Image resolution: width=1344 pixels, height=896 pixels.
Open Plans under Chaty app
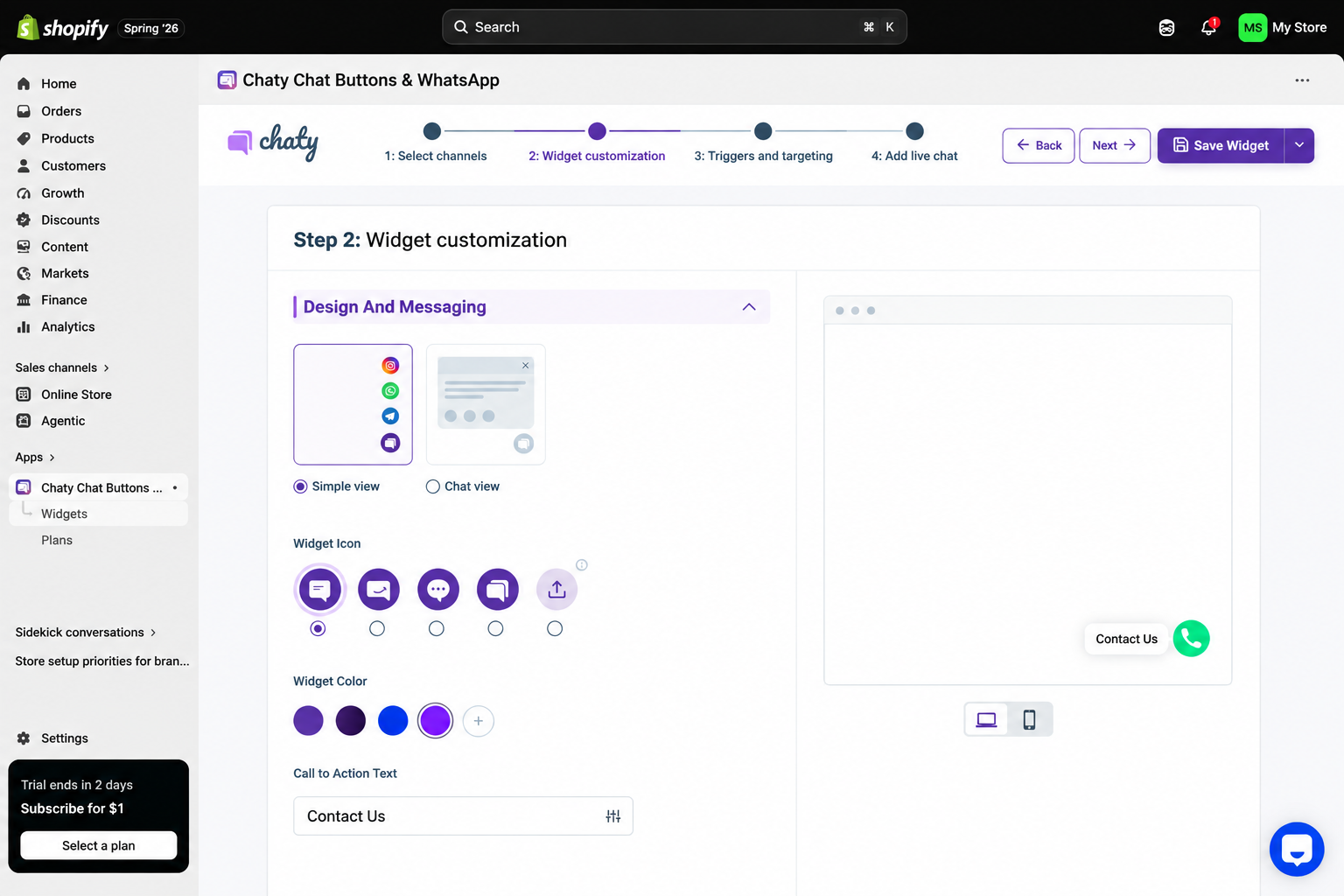57,540
